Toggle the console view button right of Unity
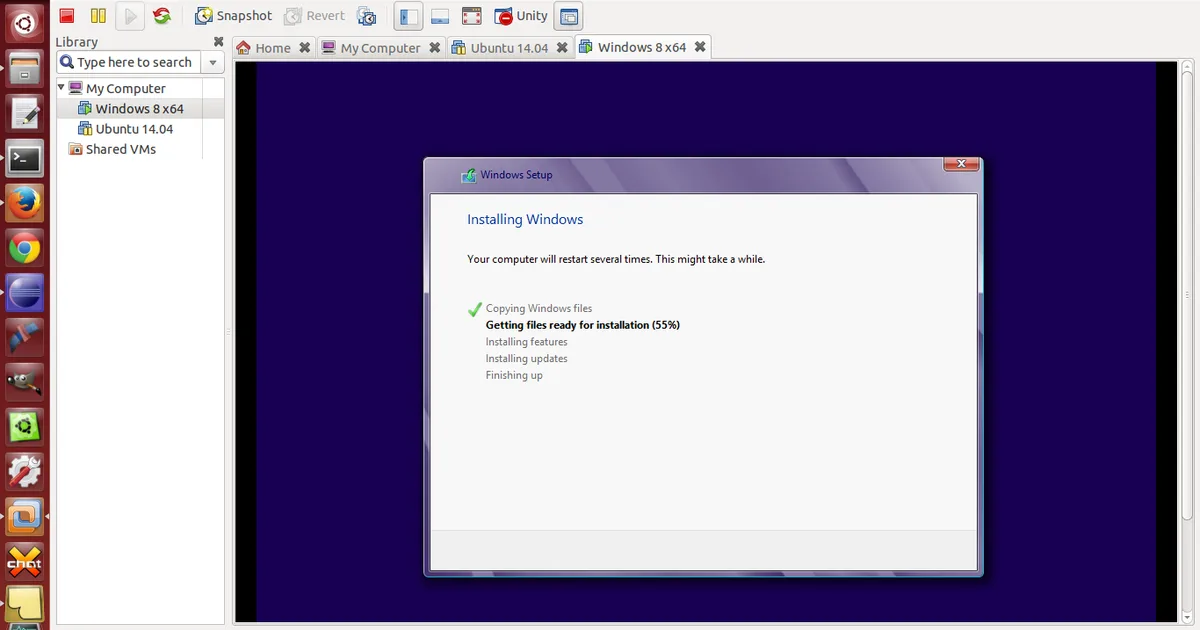This screenshot has width=1200, height=630. coord(568,16)
